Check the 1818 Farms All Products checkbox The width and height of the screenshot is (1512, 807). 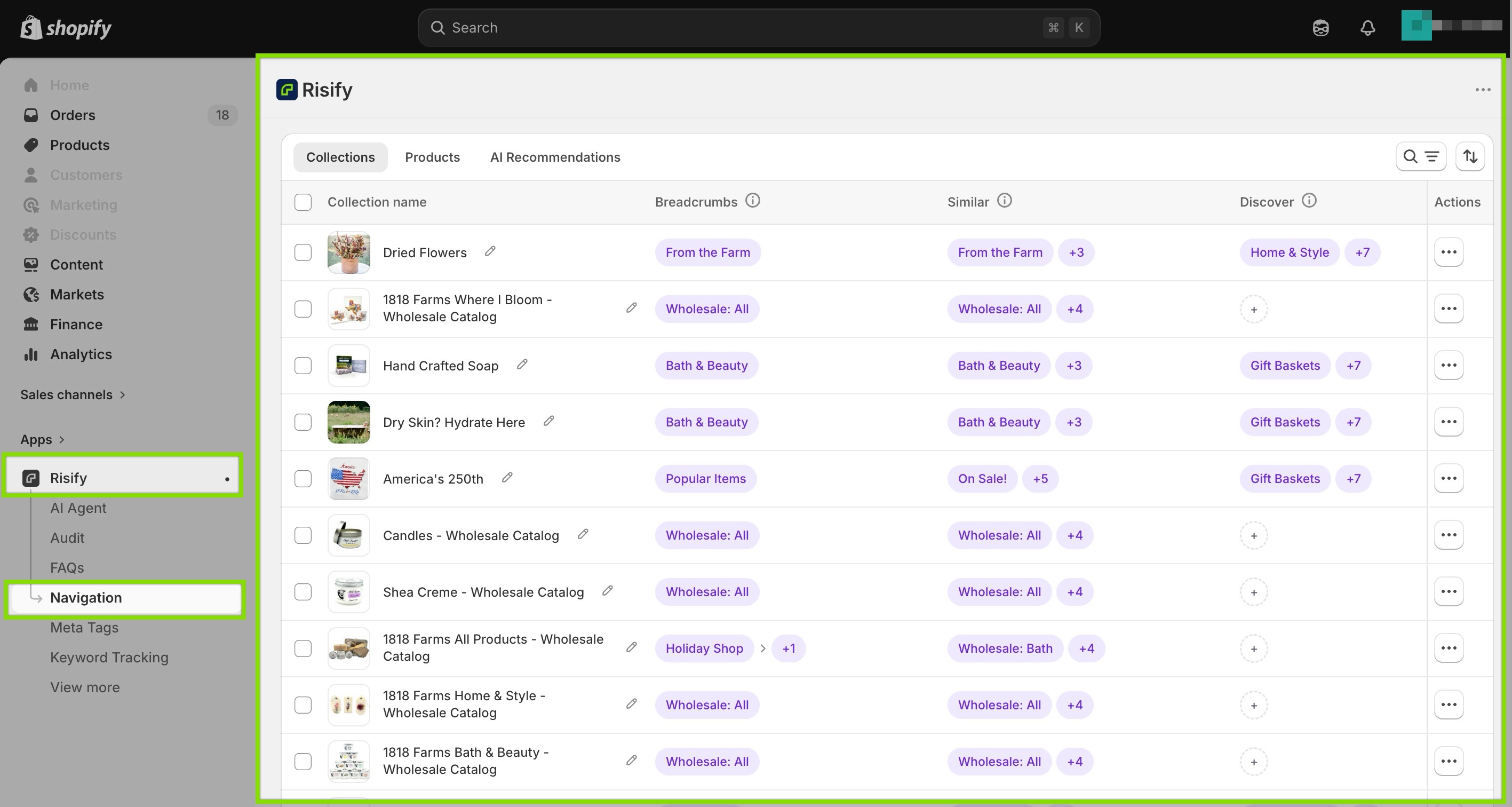click(303, 648)
